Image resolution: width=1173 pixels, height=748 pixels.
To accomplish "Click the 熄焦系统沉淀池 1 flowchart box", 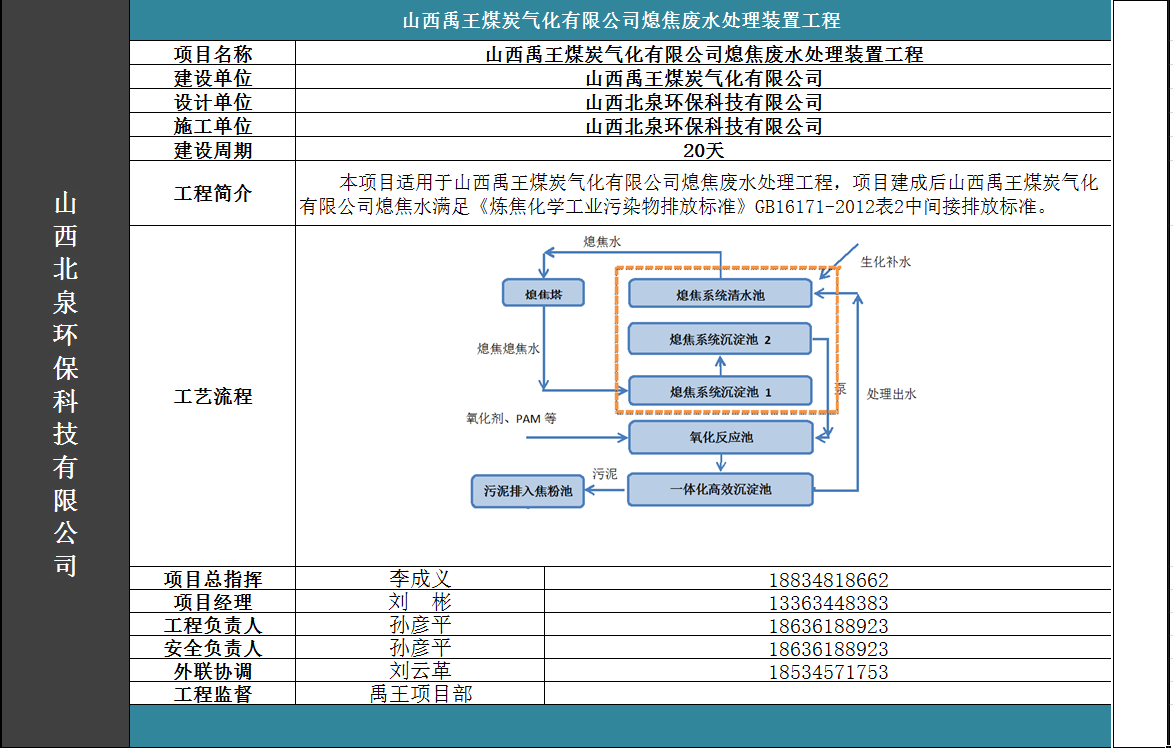I will 720,391.
